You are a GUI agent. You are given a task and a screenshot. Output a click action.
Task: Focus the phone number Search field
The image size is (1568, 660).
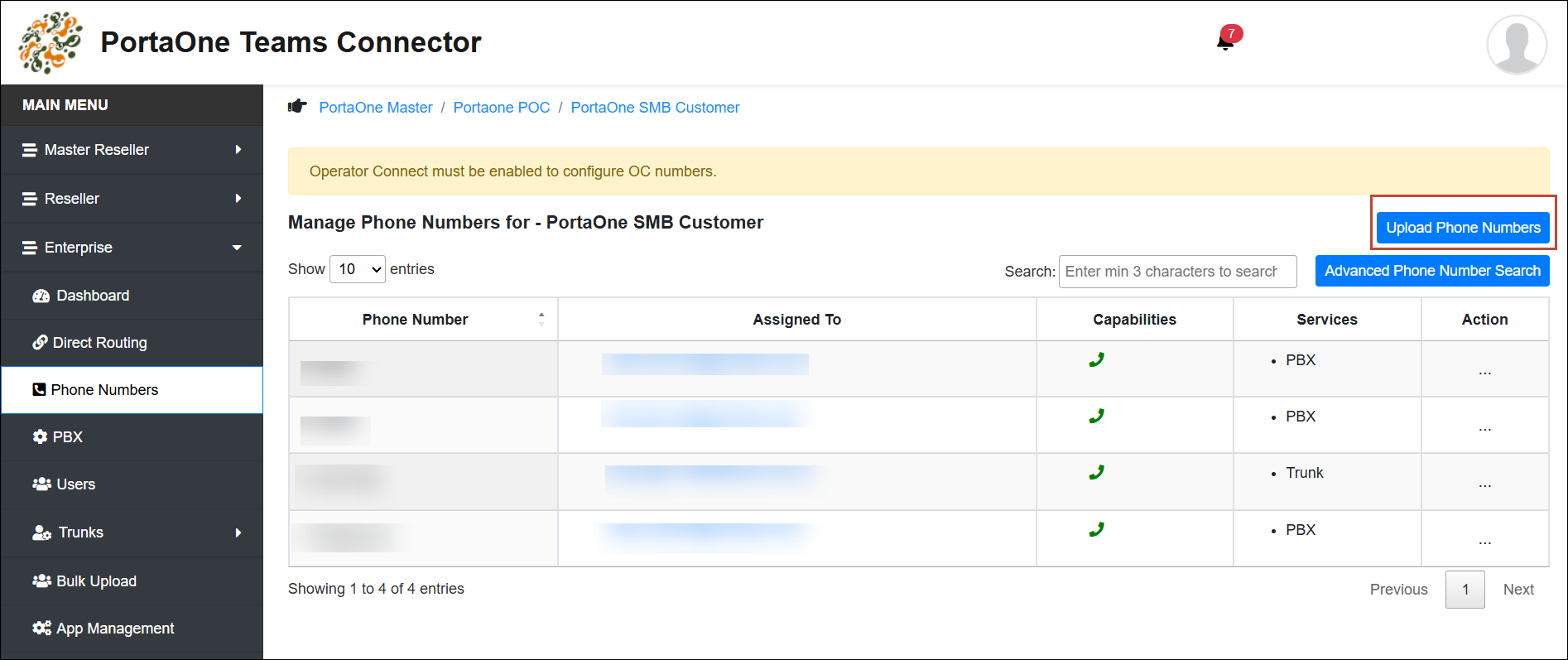coord(1177,272)
